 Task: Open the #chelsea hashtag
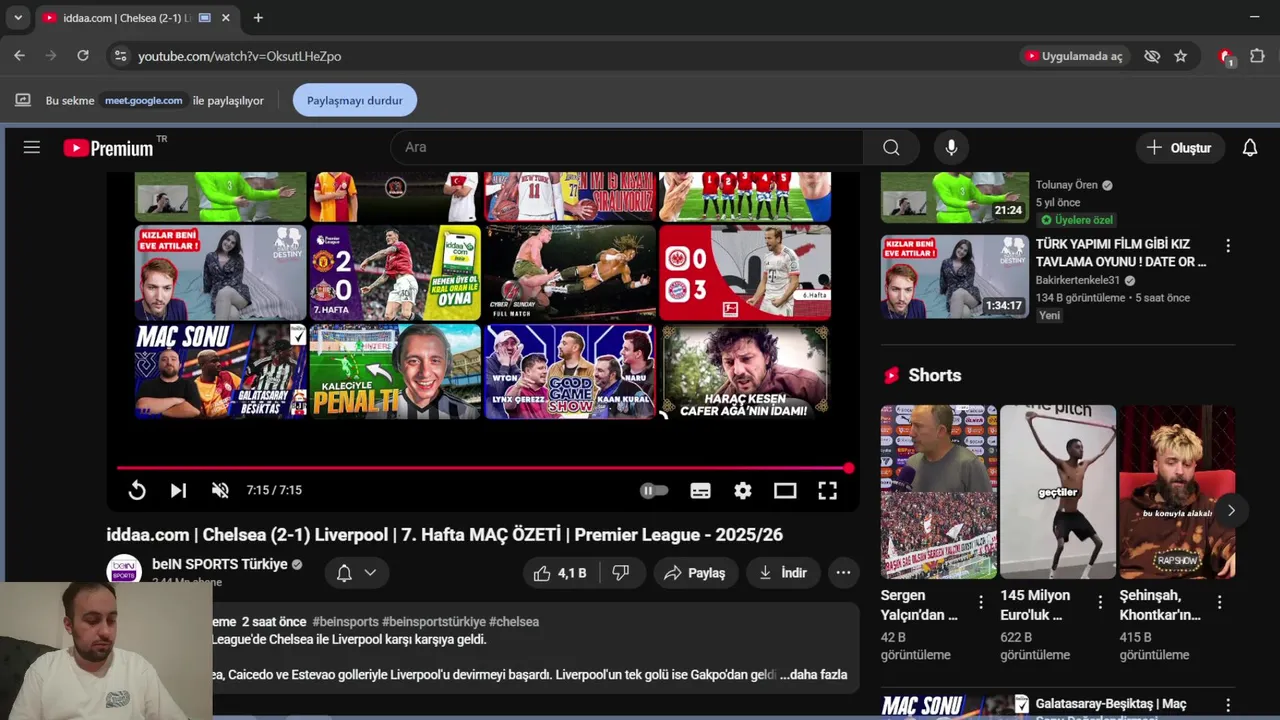(x=514, y=622)
